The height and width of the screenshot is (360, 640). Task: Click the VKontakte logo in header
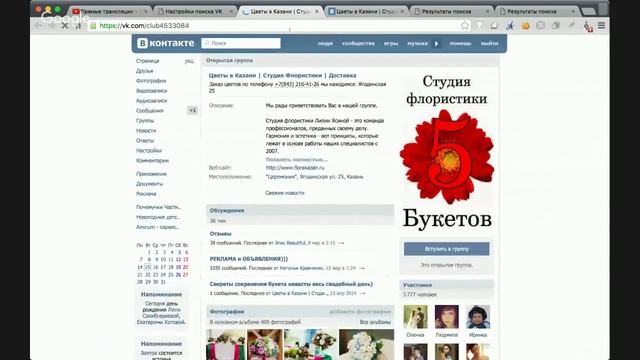(x=165, y=43)
